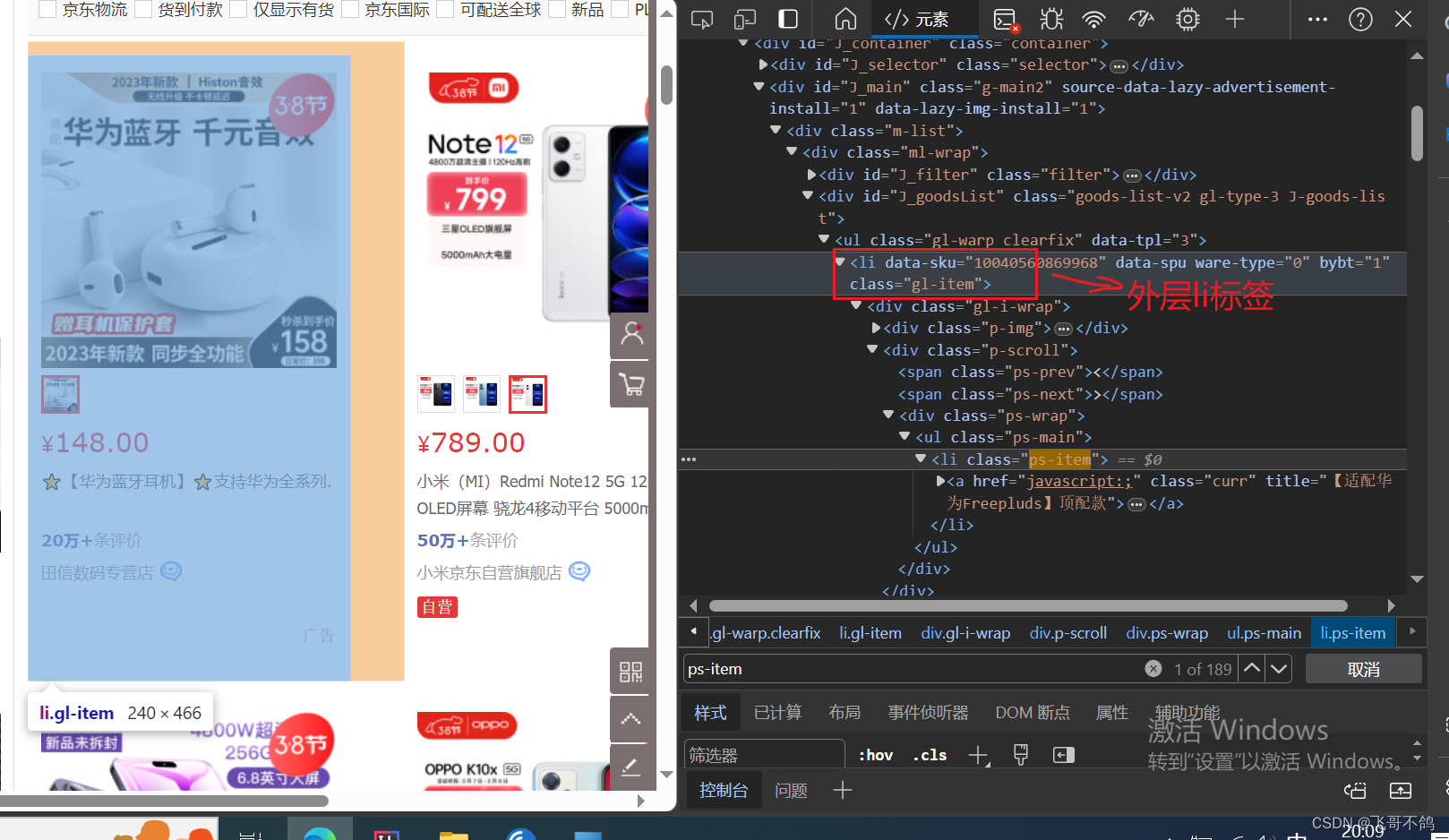Click the user account icon on page sidebar
The width and height of the screenshot is (1449, 840).
632,334
